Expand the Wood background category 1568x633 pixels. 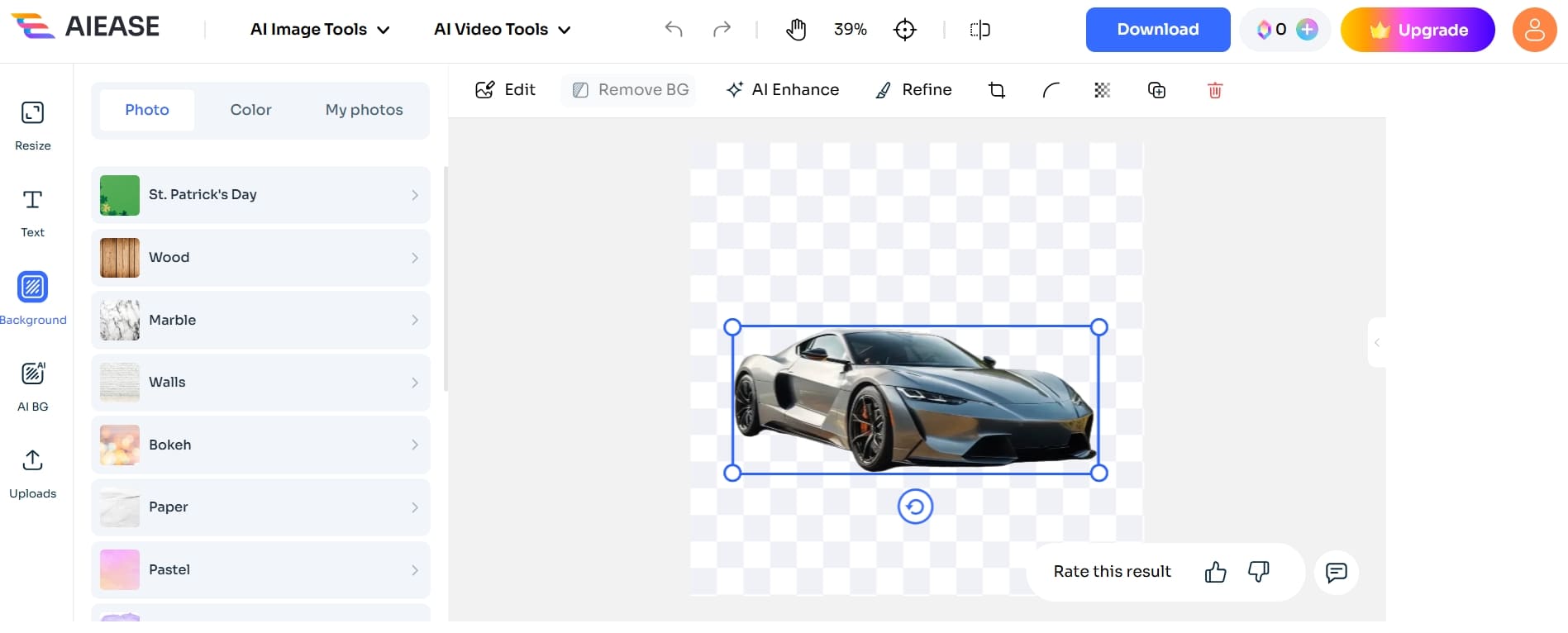click(260, 258)
